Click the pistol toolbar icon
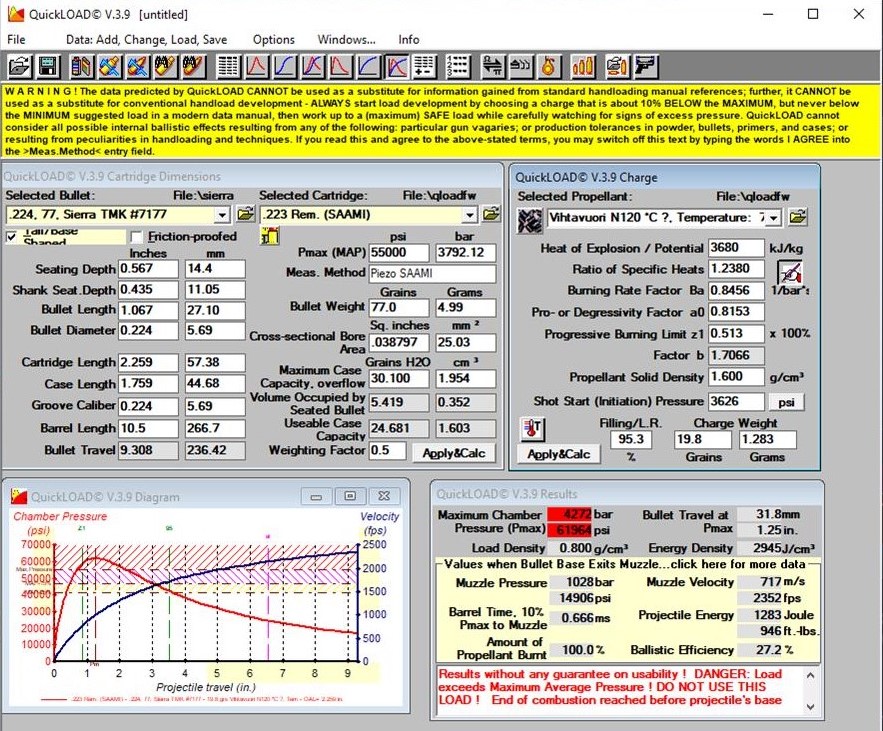Screen dimensions: 883x731 646,66
